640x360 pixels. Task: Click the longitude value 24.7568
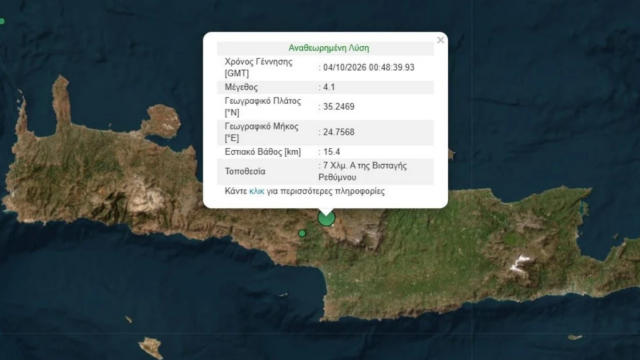coord(339,132)
